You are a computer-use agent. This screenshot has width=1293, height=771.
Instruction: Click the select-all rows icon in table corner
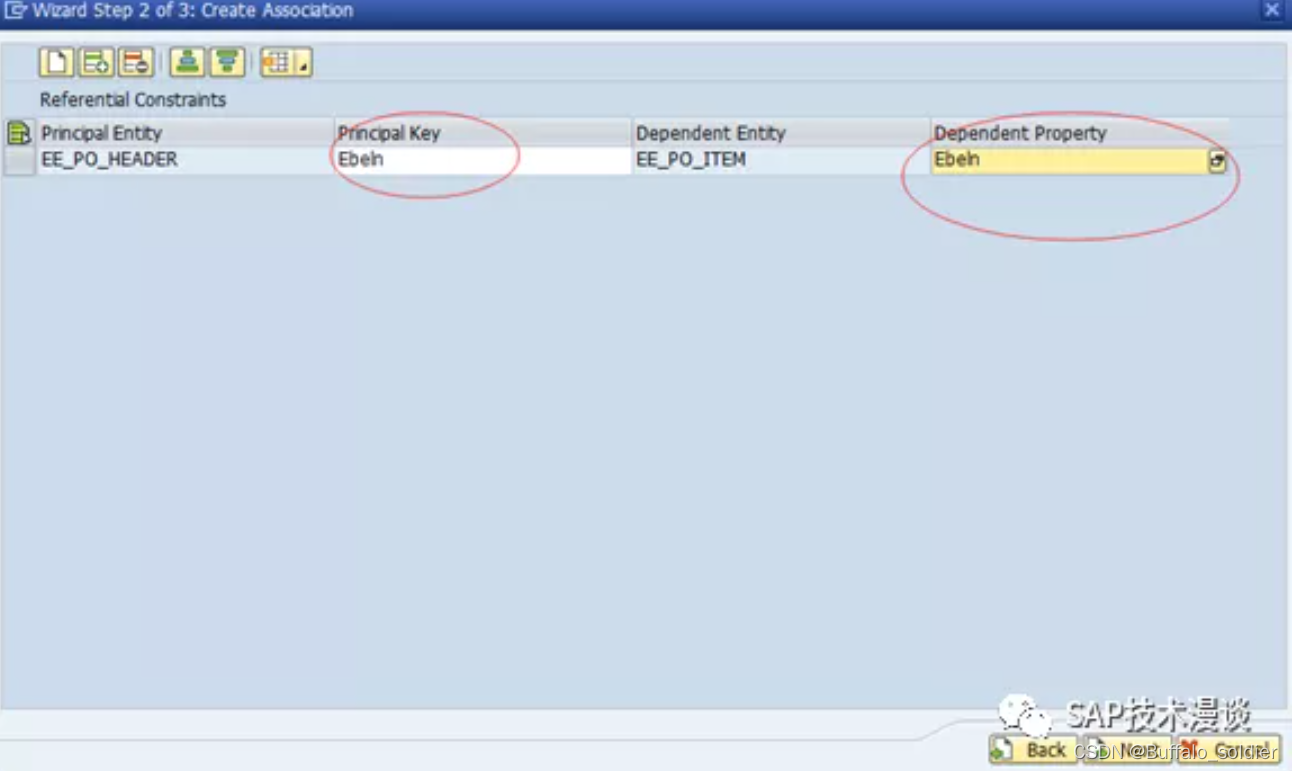coord(19,133)
